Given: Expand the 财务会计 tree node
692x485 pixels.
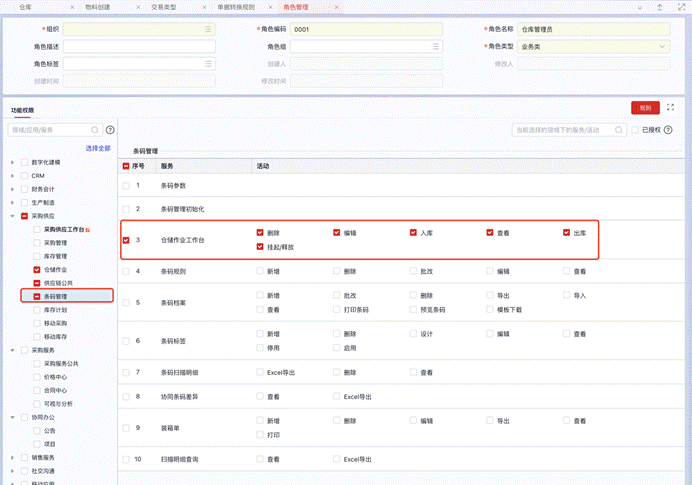Looking at the screenshot, I should tap(12, 189).
